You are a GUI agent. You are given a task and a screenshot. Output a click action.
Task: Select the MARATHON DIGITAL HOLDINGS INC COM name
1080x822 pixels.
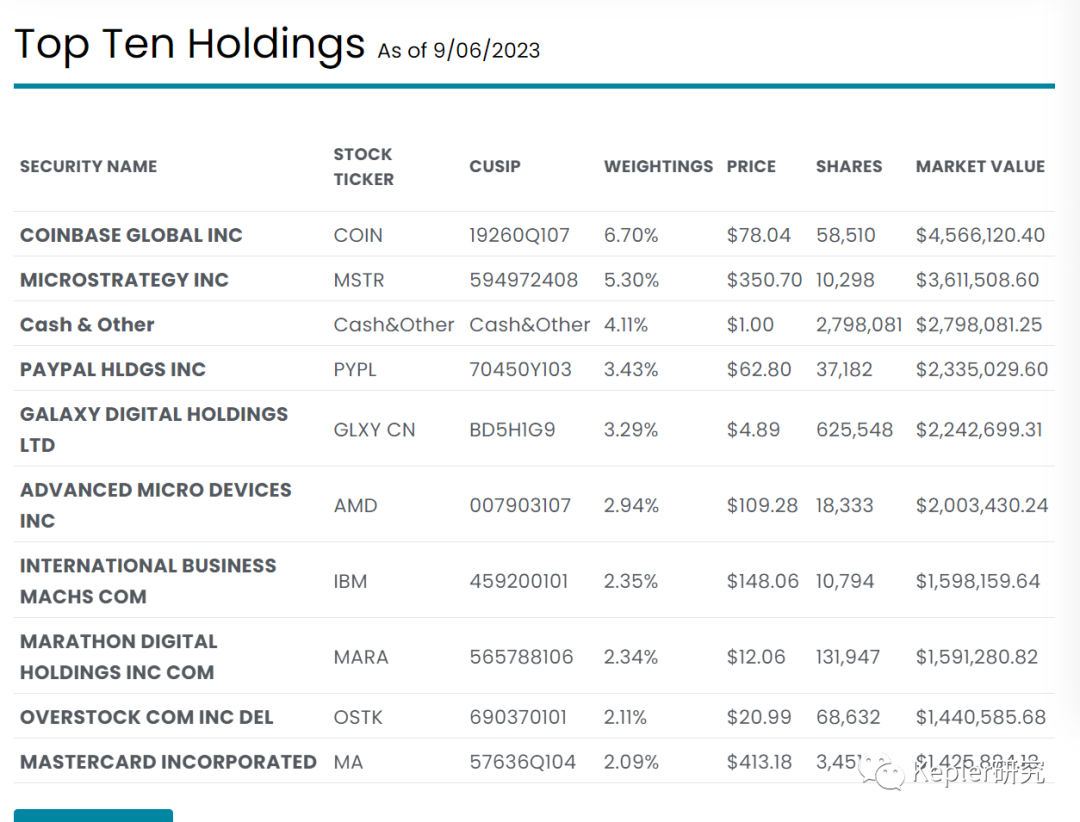pos(118,657)
